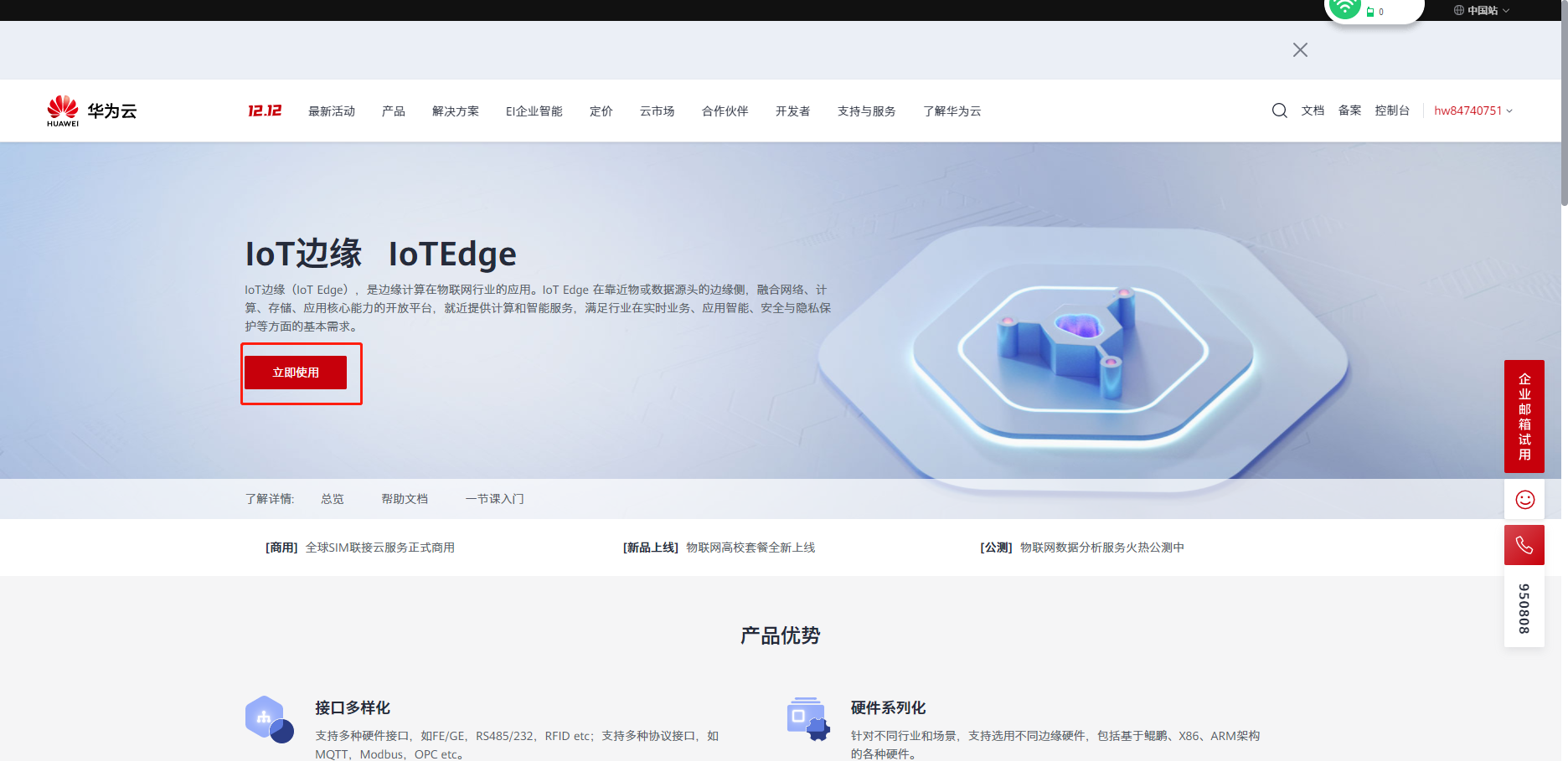Open 物联网高校套餐全新上线 announcement

click(750, 548)
